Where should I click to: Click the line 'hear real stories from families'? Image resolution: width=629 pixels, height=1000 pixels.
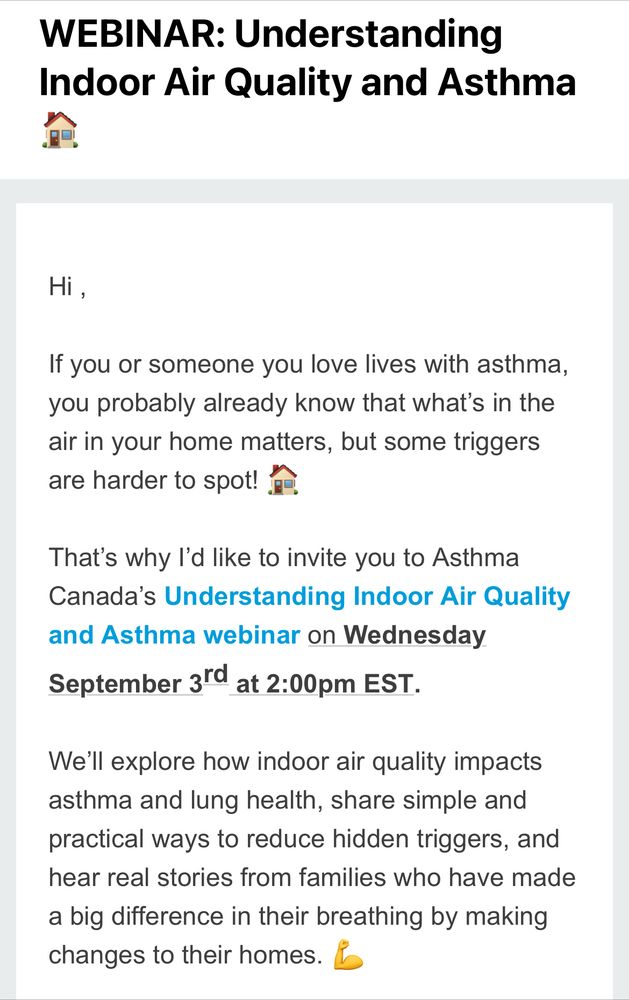point(312,878)
